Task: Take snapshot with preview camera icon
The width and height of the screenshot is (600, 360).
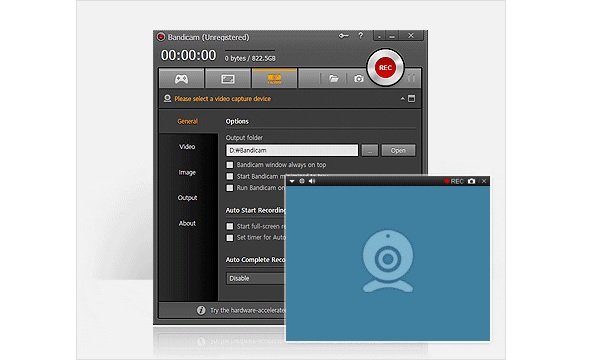Action: click(x=471, y=181)
